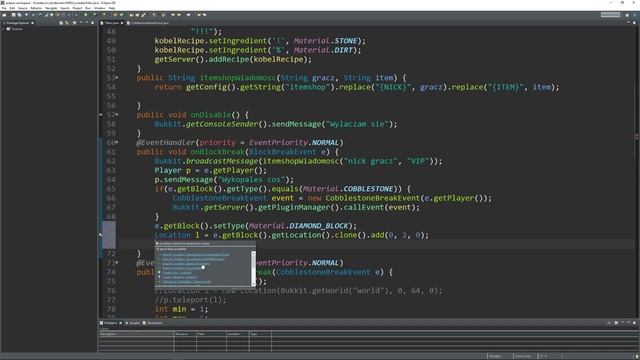Click "DIAMOND_BLOCK" in the code
640x360 pixels.
pos(319,226)
